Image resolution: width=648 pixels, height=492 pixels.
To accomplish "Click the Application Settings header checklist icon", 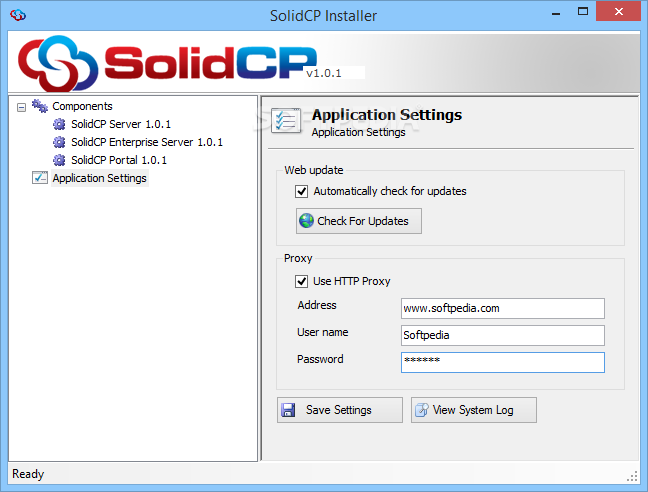I will 286,120.
